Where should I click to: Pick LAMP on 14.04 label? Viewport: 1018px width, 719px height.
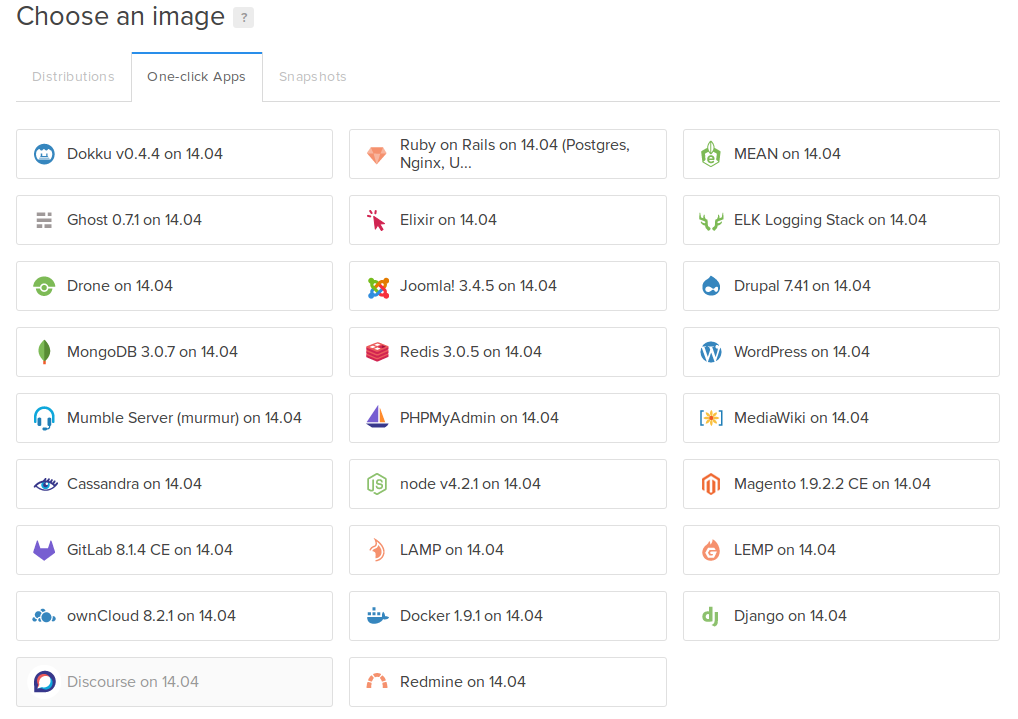pyautogui.click(x=452, y=550)
